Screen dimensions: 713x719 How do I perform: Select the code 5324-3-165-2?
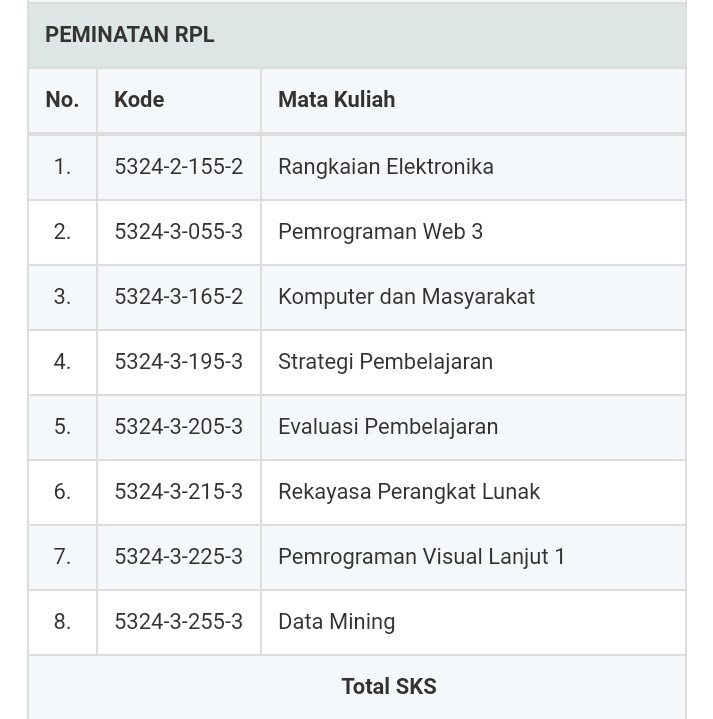point(178,297)
